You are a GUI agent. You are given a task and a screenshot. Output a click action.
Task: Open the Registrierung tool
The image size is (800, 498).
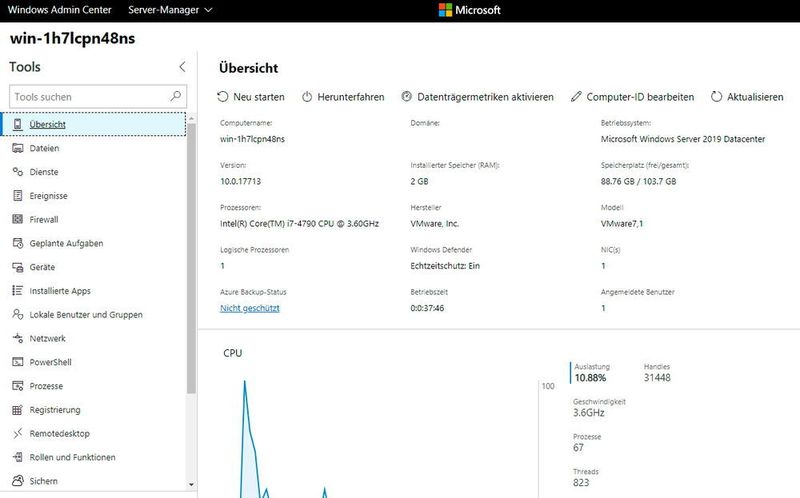pos(94,410)
